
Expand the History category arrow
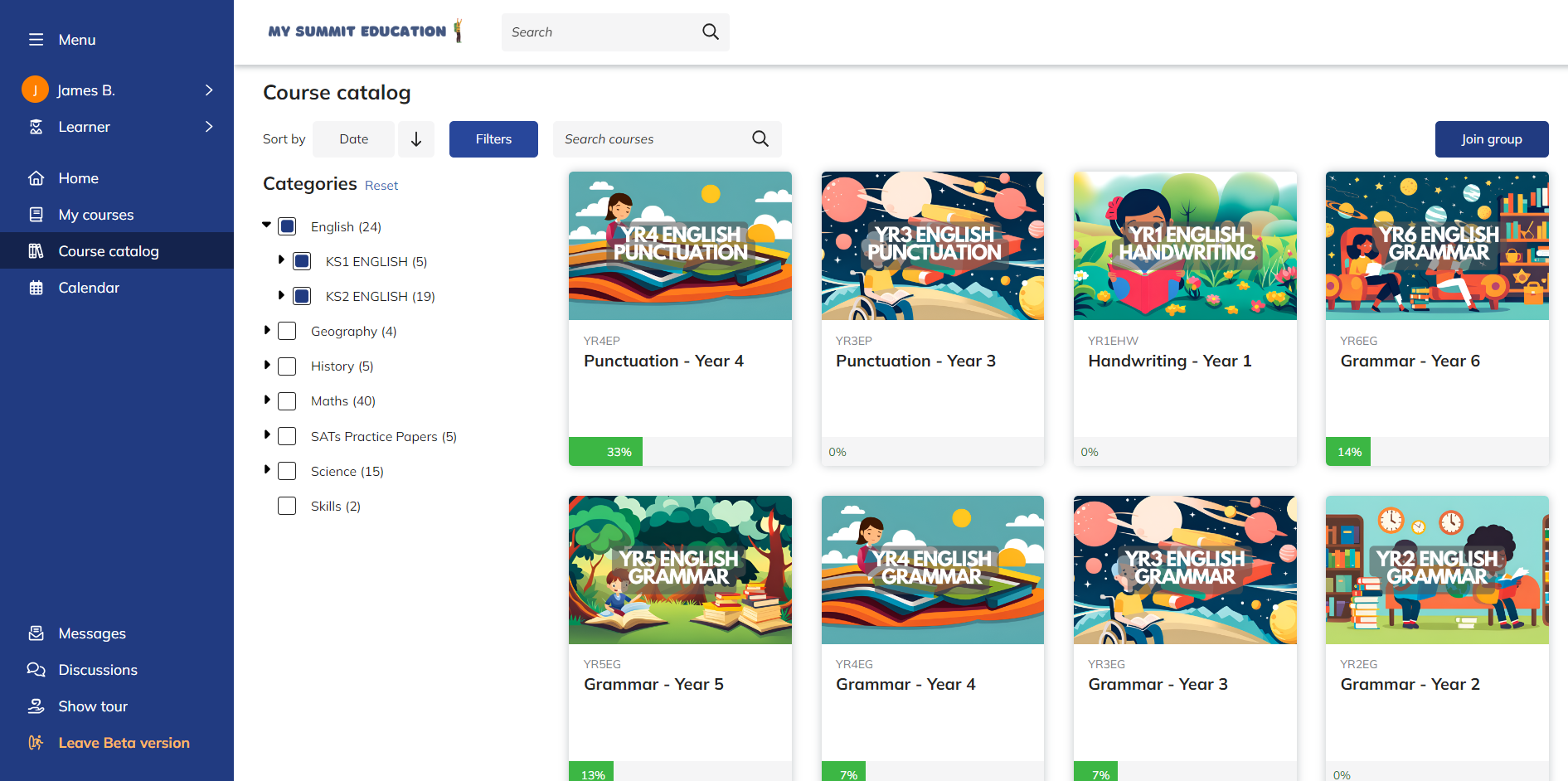coord(267,365)
